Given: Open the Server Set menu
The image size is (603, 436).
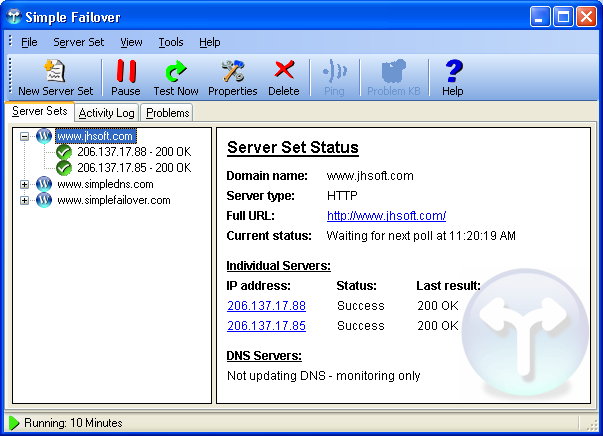Looking at the screenshot, I should (78, 42).
